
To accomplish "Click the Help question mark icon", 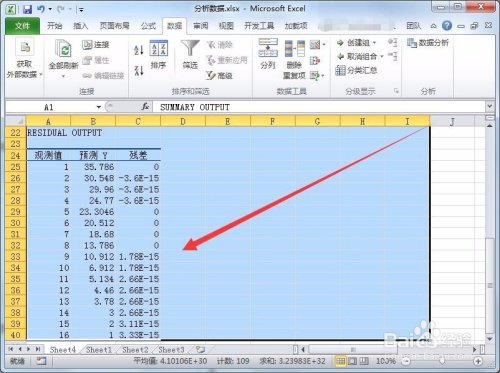I will pos(447,26).
